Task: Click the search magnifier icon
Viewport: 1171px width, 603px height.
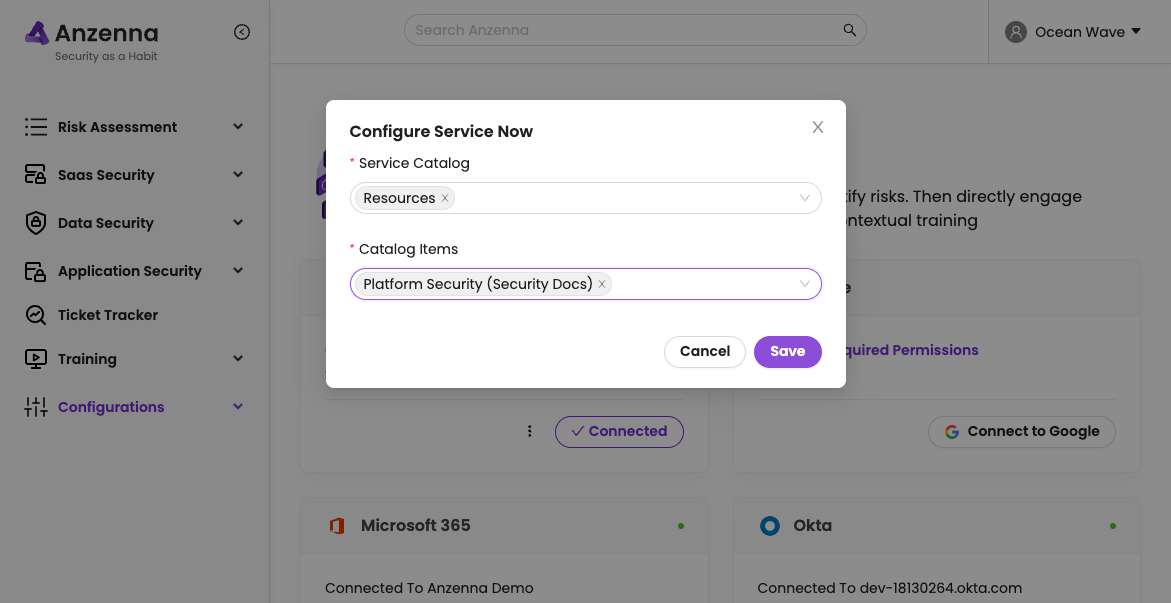Action: point(850,30)
